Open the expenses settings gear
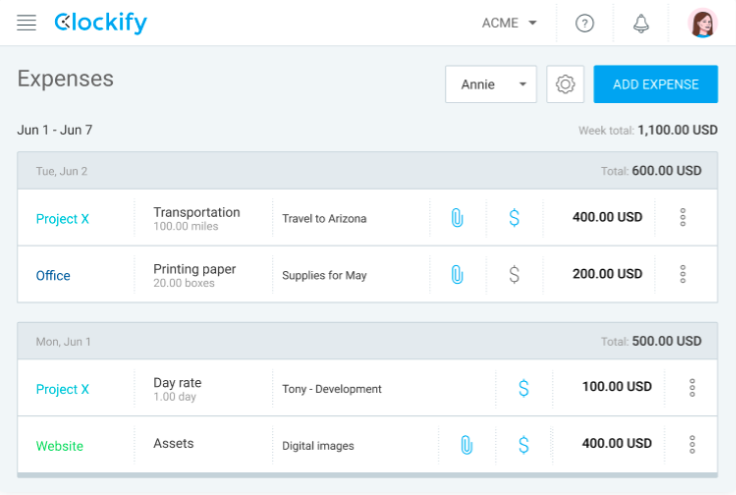This screenshot has width=736, height=495. tap(565, 85)
